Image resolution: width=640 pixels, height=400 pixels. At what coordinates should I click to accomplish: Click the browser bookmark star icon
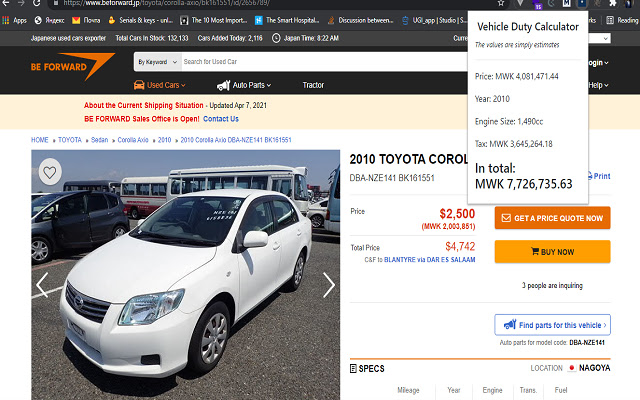pyautogui.click(x=500, y=4)
